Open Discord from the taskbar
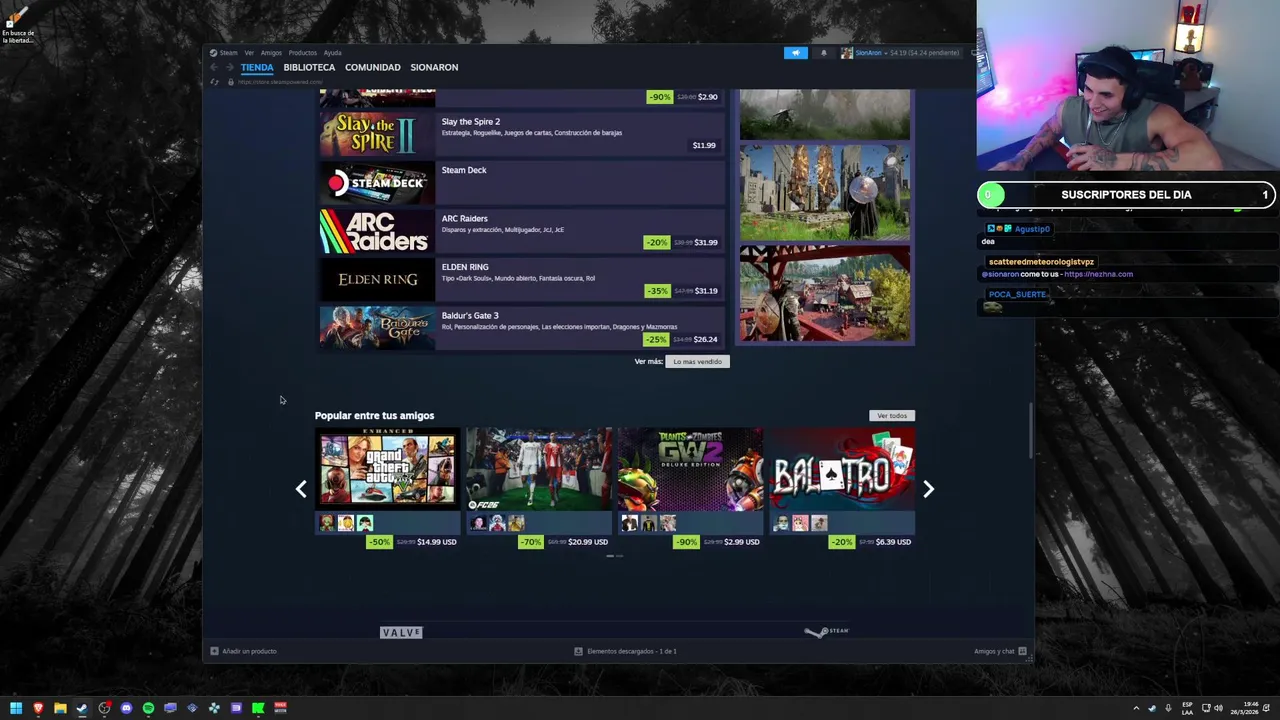1280x720 pixels. coord(126,708)
